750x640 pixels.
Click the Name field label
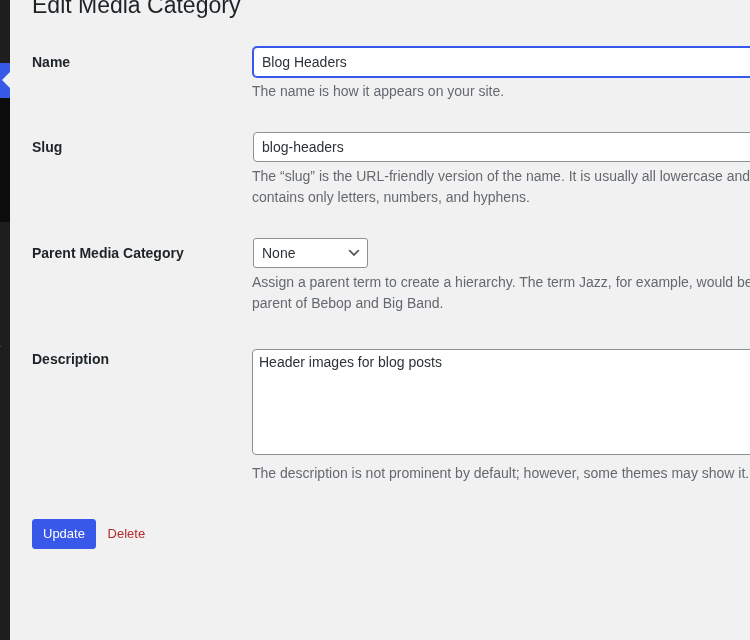pos(51,62)
